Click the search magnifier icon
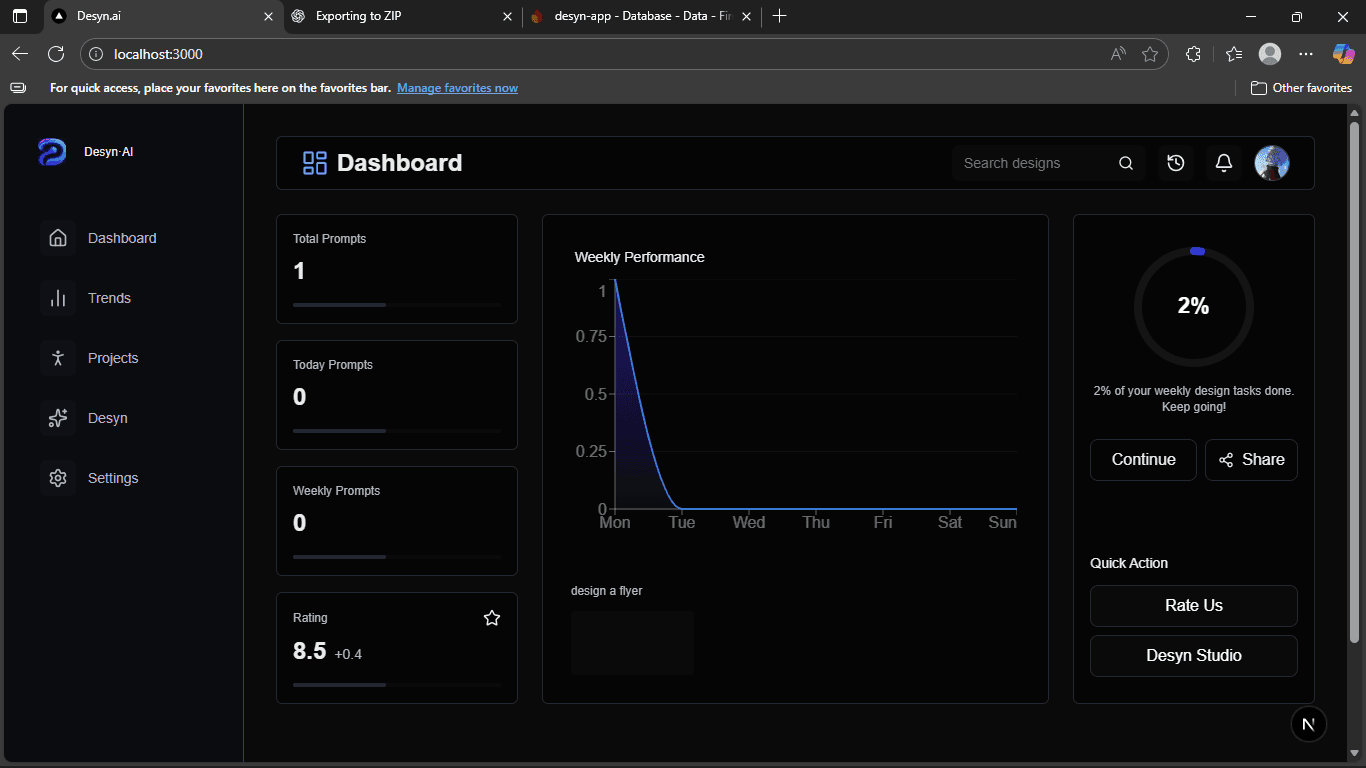This screenshot has width=1366, height=768. pos(1126,163)
